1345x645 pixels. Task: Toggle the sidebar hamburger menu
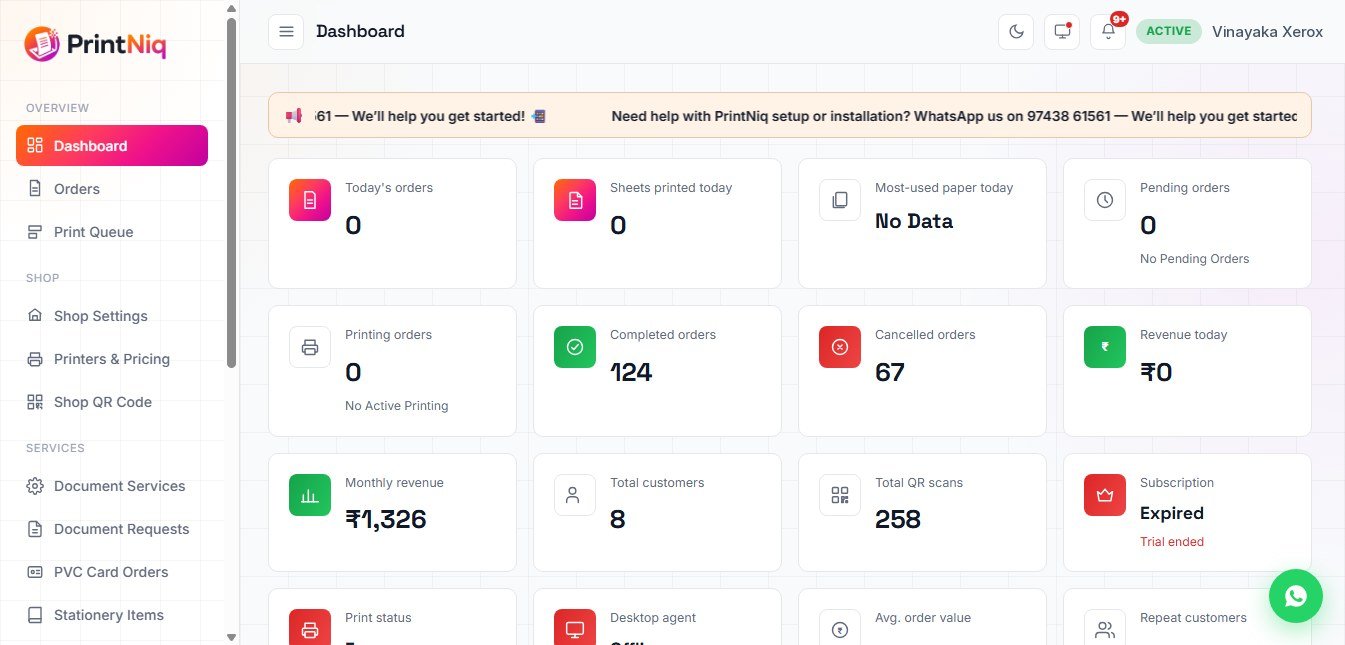coord(286,32)
